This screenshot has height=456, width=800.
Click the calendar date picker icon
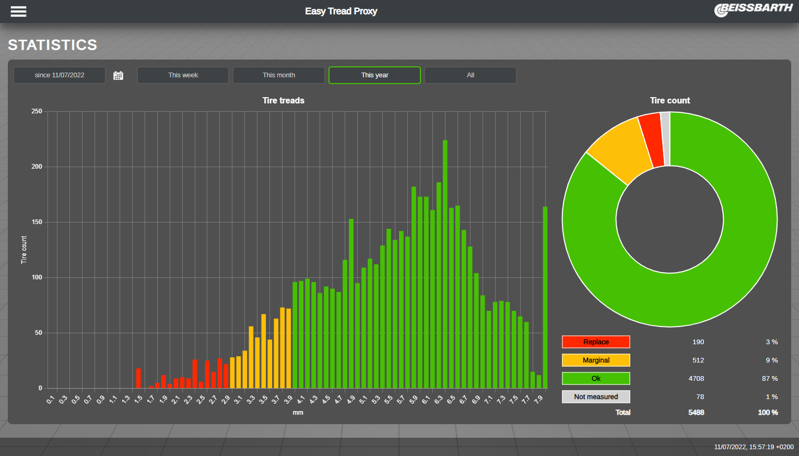pyautogui.click(x=118, y=75)
